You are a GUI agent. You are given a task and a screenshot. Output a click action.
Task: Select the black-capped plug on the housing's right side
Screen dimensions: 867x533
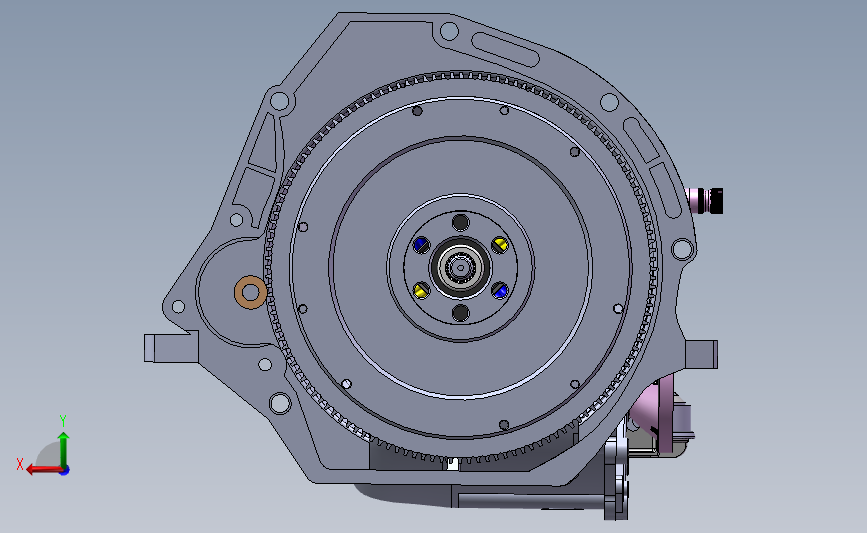point(704,200)
